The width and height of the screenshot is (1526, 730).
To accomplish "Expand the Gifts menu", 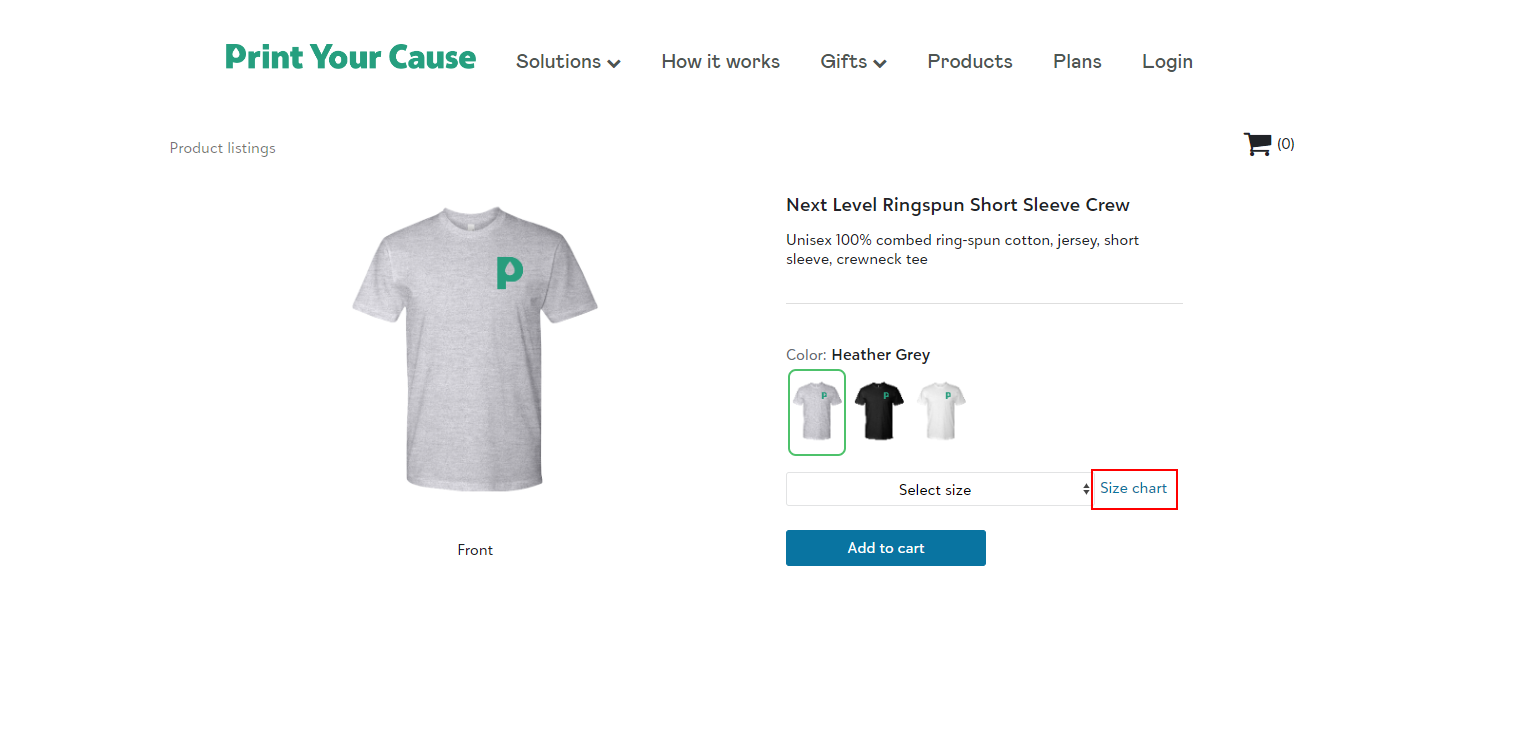I will click(x=853, y=62).
